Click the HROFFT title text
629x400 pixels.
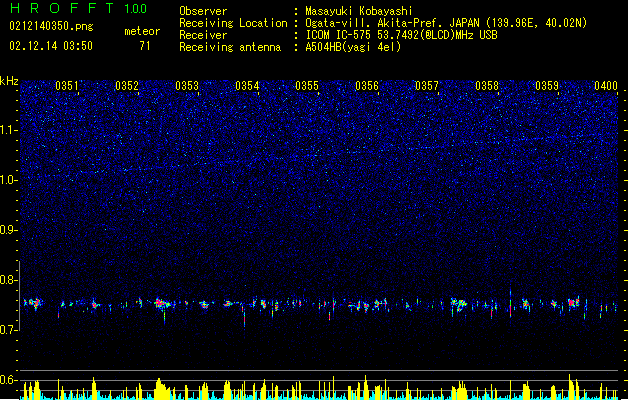point(61,8)
